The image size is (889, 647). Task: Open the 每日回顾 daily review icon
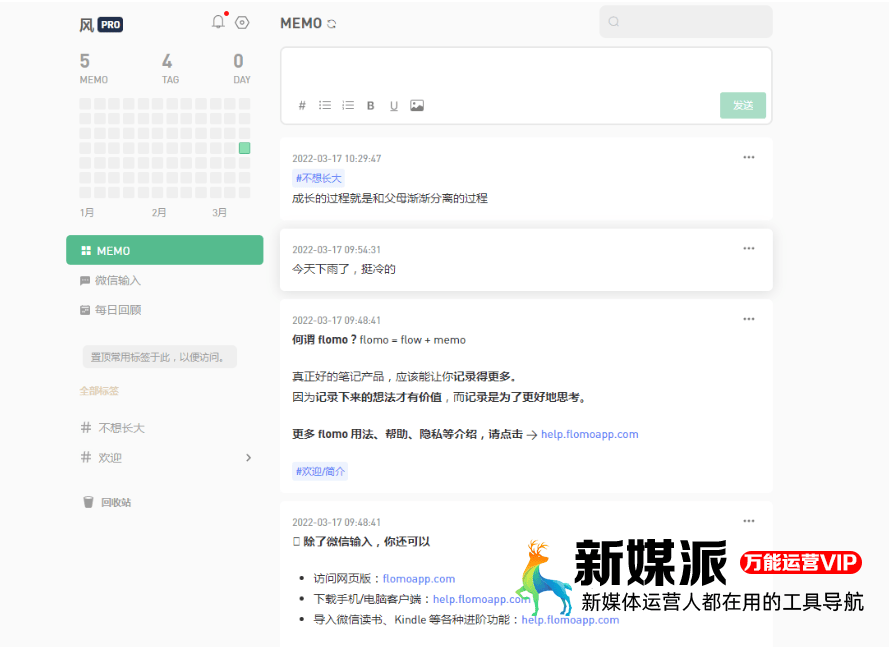point(87,310)
